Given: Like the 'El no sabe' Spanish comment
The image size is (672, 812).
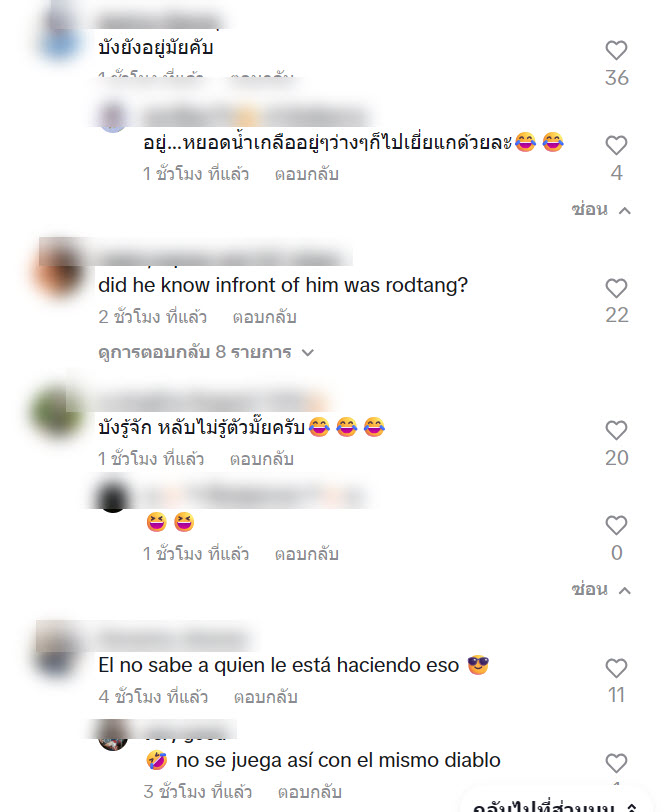Looking at the screenshot, I should coord(616,668).
